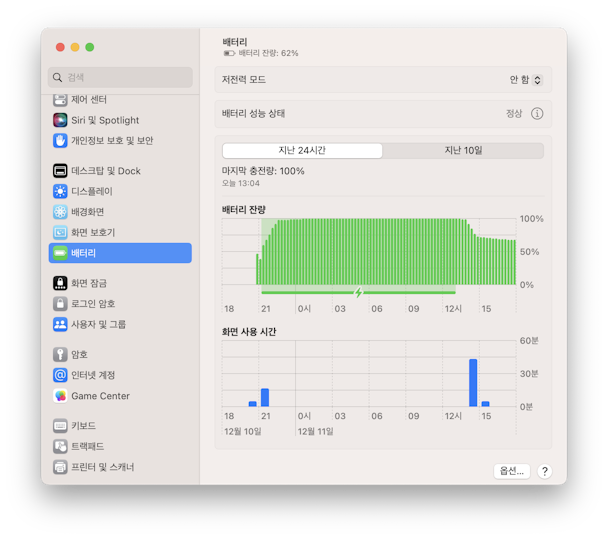
Task: Select Siri 및 Spotlight sidebar item
Action: [x=120, y=120]
